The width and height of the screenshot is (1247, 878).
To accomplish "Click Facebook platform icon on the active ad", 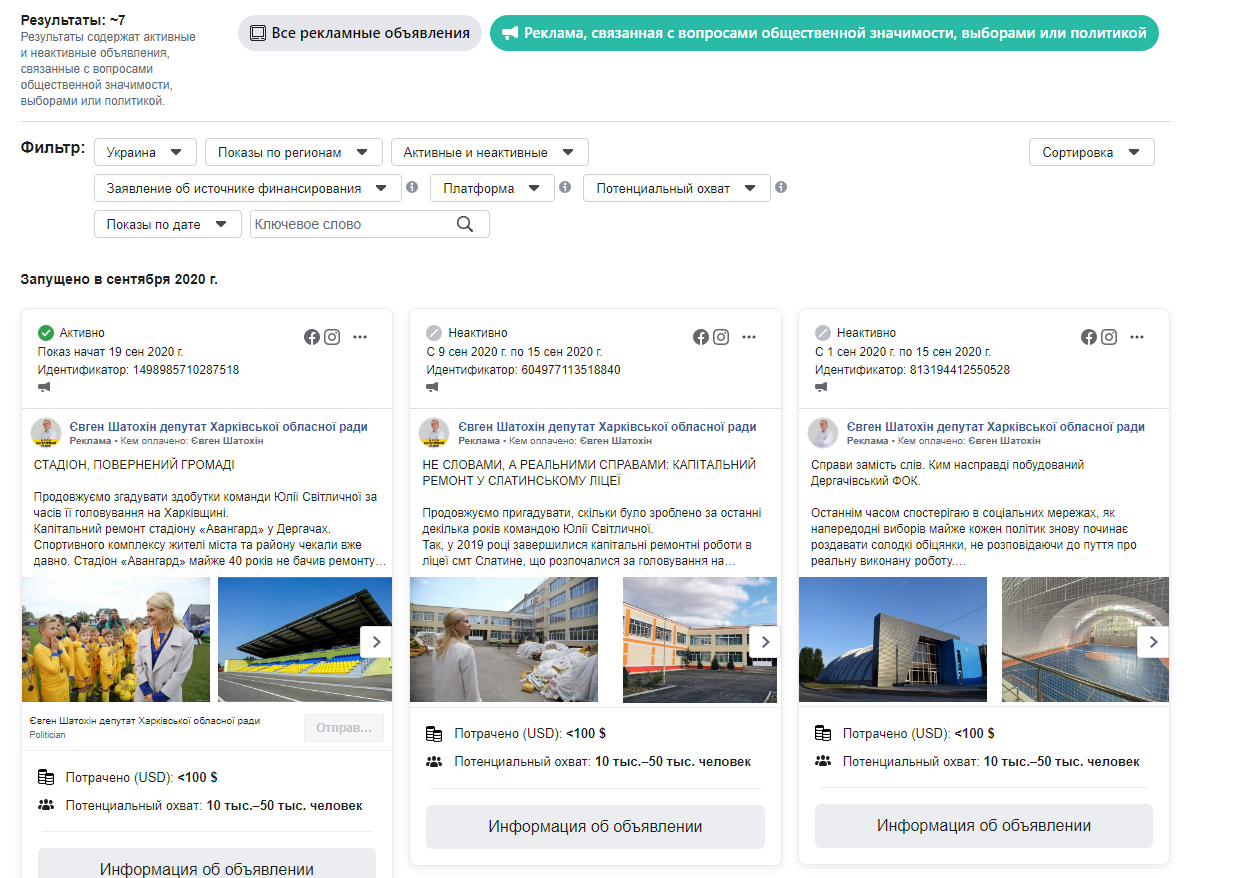I will [x=312, y=337].
